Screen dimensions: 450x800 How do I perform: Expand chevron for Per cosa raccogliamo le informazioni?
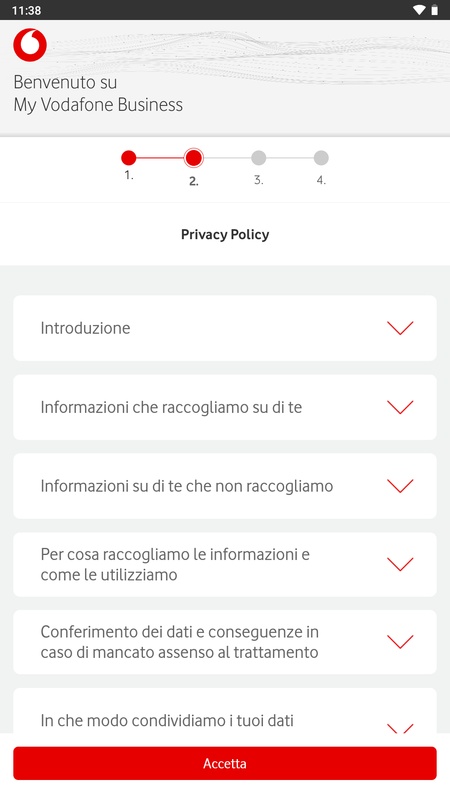point(400,564)
